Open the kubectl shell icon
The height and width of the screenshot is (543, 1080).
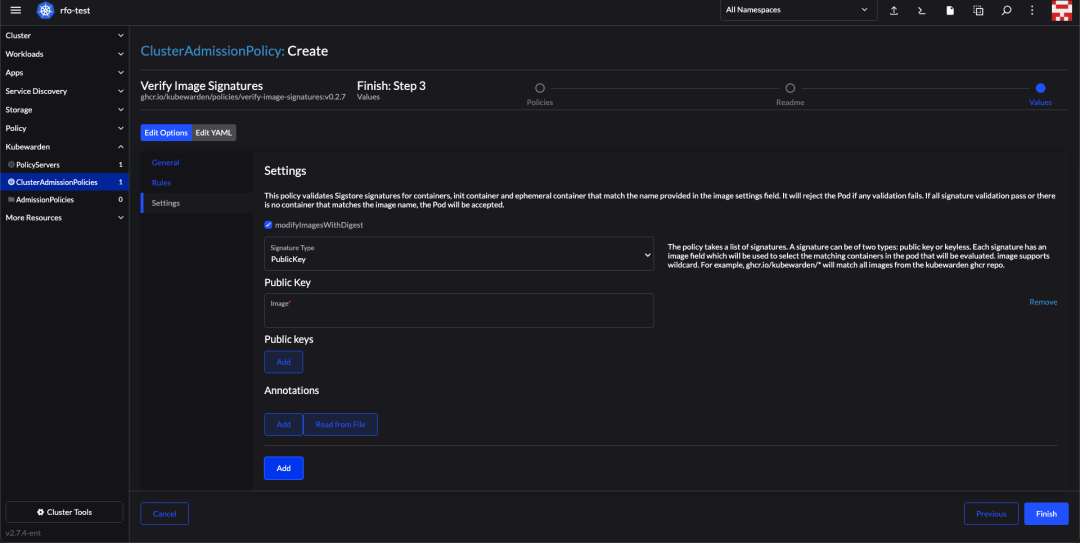coord(922,10)
